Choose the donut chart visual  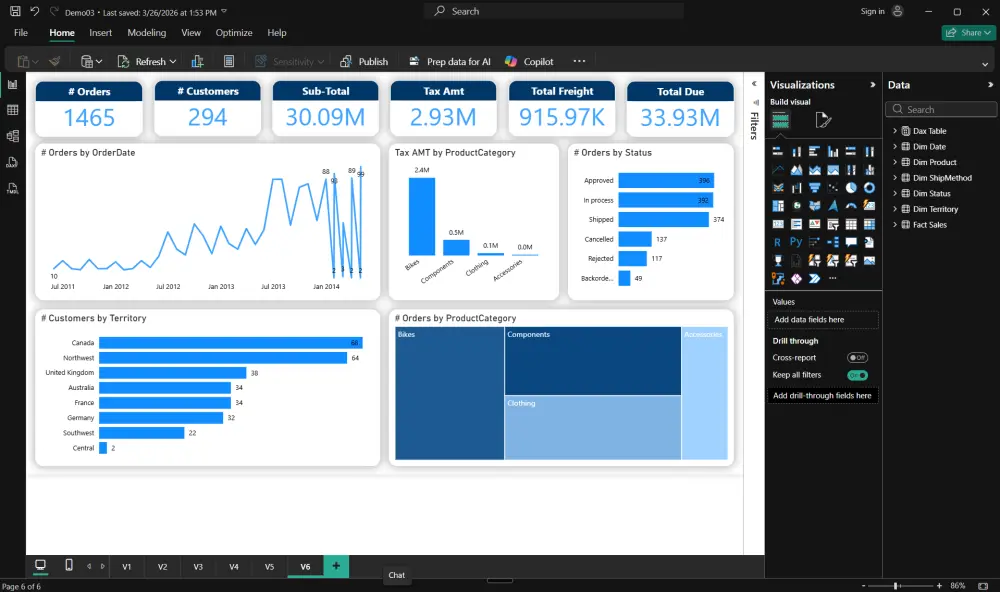tap(869, 188)
